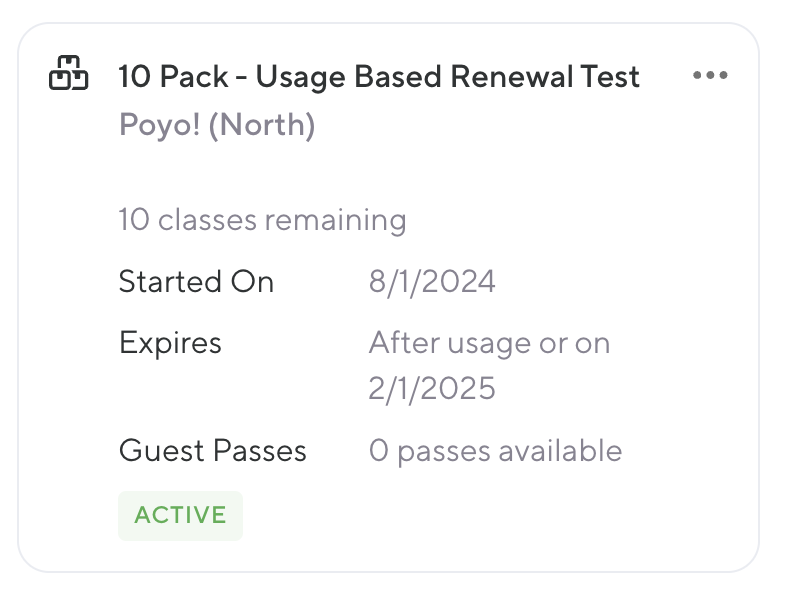The width and height of the screenshot is (794, 596).
Task: Click the word "Poyo!" under the title
Action: [x=158, y=126]
